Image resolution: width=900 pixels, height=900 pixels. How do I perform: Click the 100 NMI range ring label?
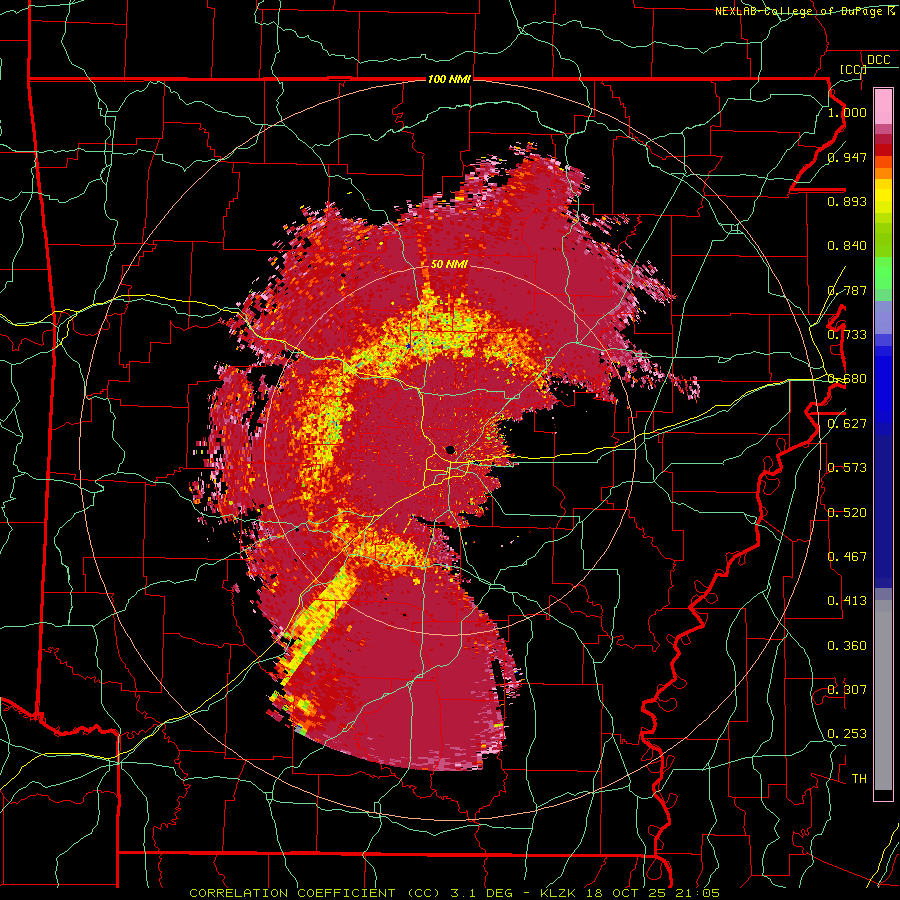tap(449, 79)
